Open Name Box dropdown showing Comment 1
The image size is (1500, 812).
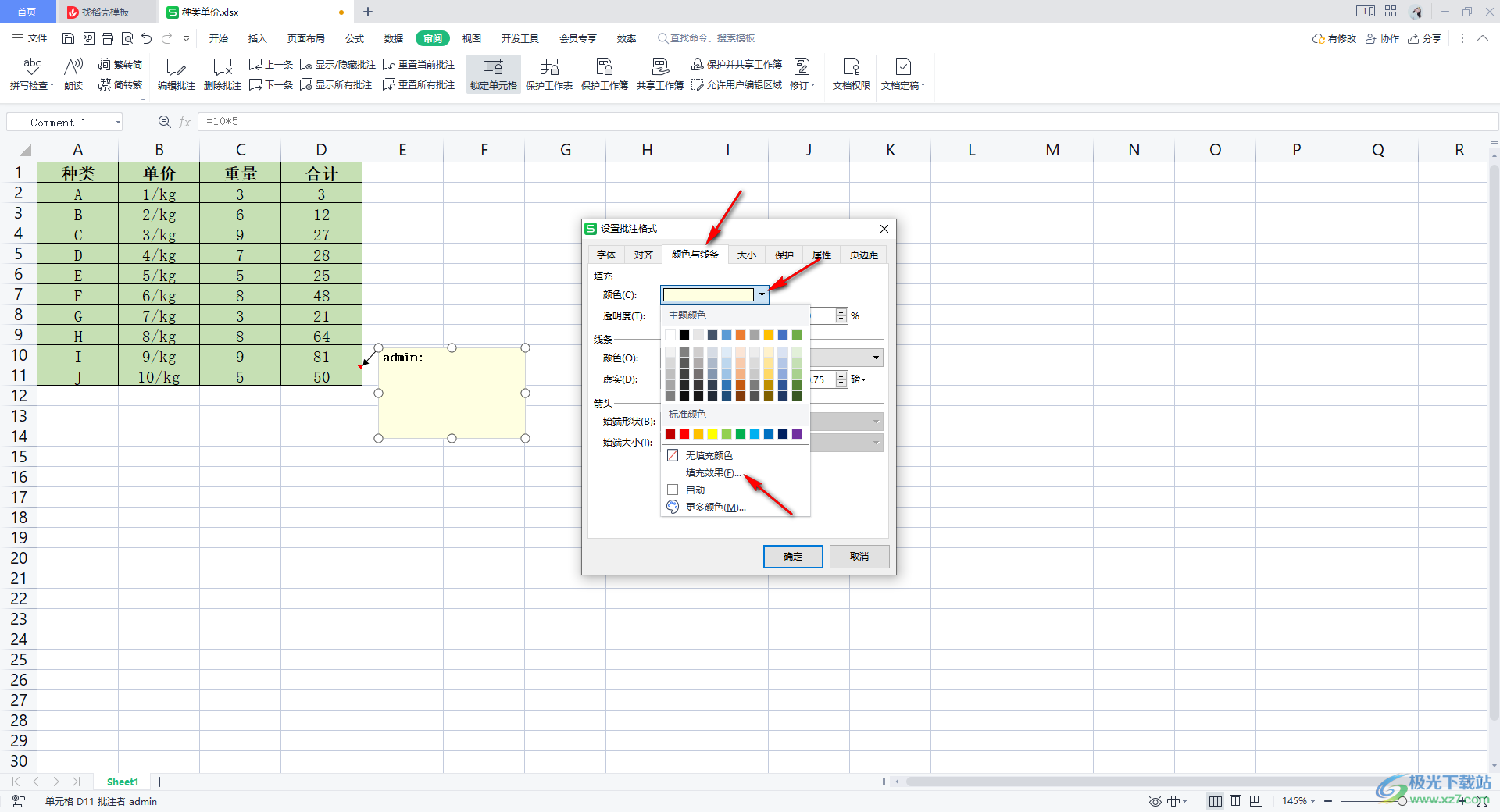[118, 122]
